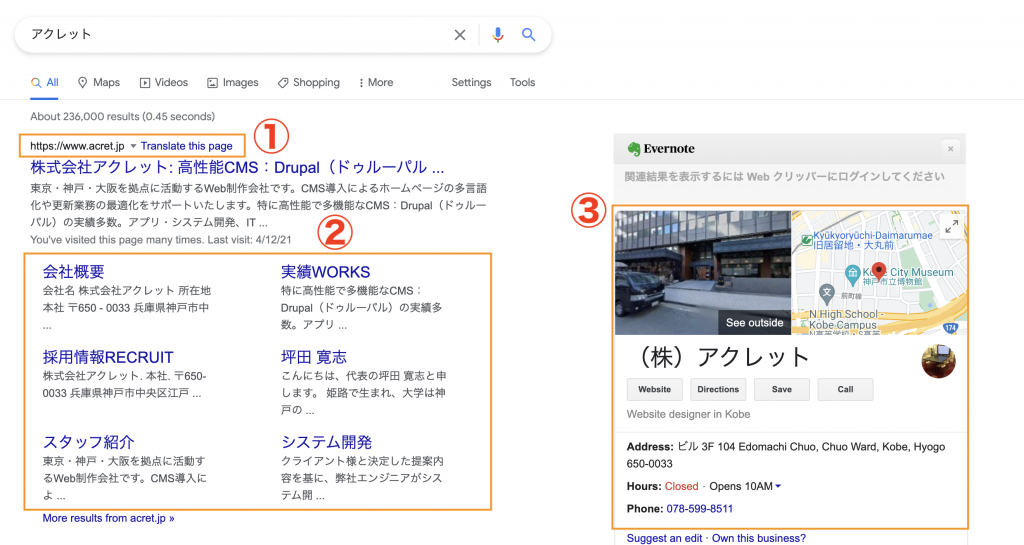Open the Evernote elephant logo

(633, 149)
